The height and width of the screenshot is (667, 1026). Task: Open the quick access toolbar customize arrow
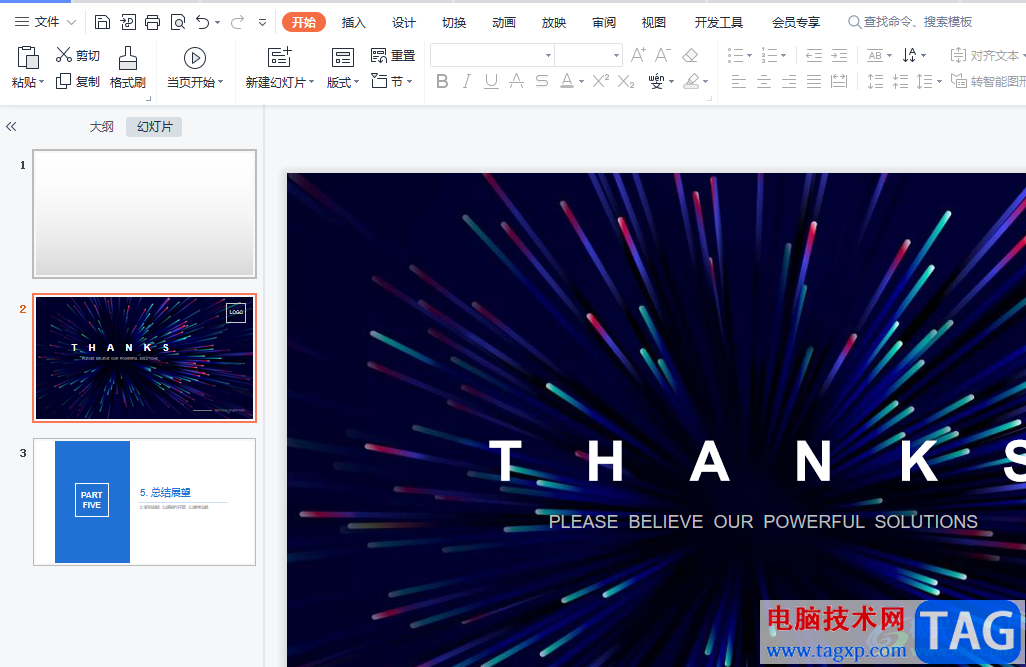click(262, 22)
